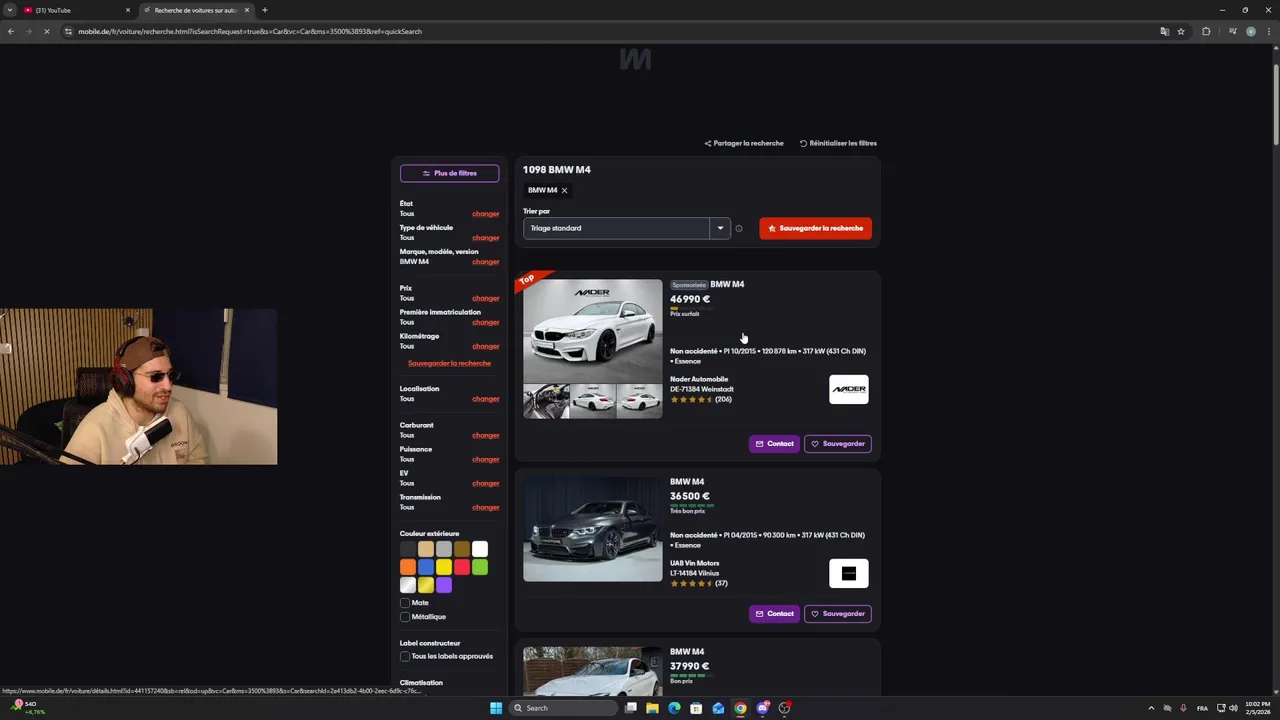Click the sort info icon
1280x720 pixels.
(x=739, y=228)
